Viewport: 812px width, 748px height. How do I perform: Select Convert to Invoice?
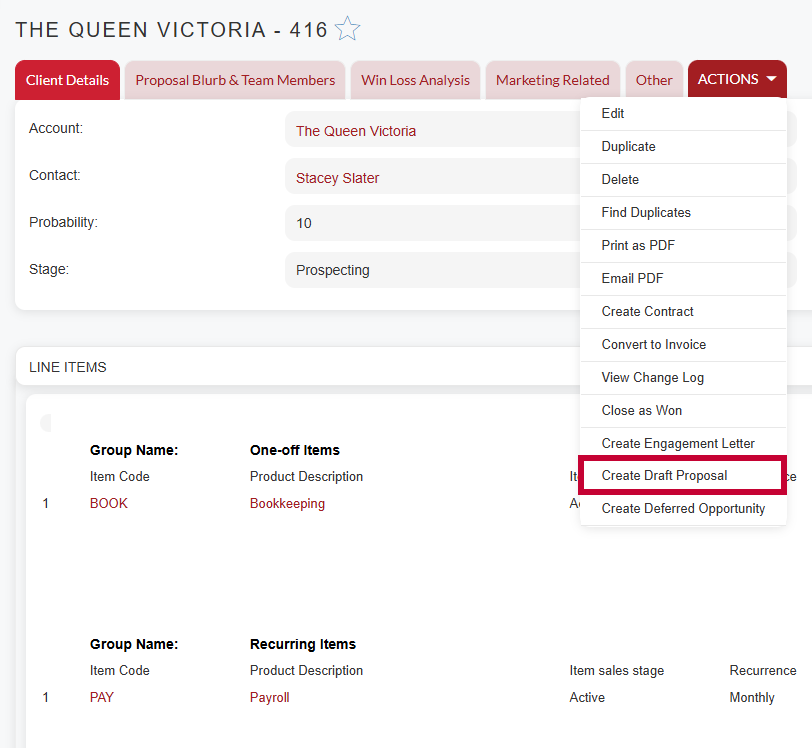(x=683, y=345)
